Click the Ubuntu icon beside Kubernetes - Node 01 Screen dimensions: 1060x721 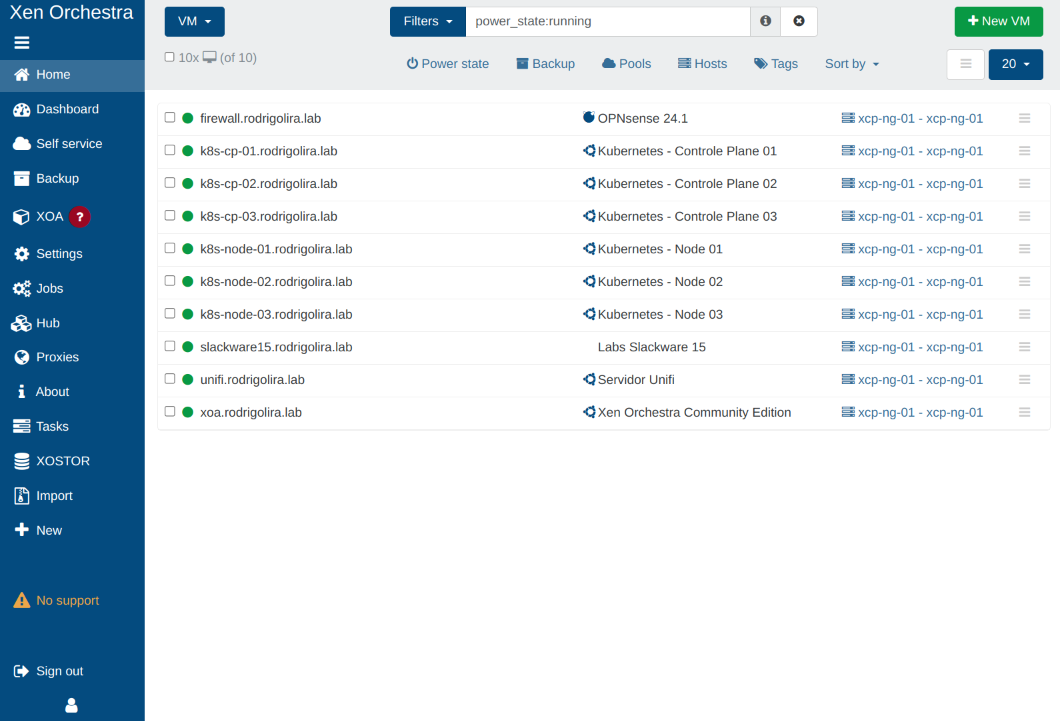click(x=589, y=248)
